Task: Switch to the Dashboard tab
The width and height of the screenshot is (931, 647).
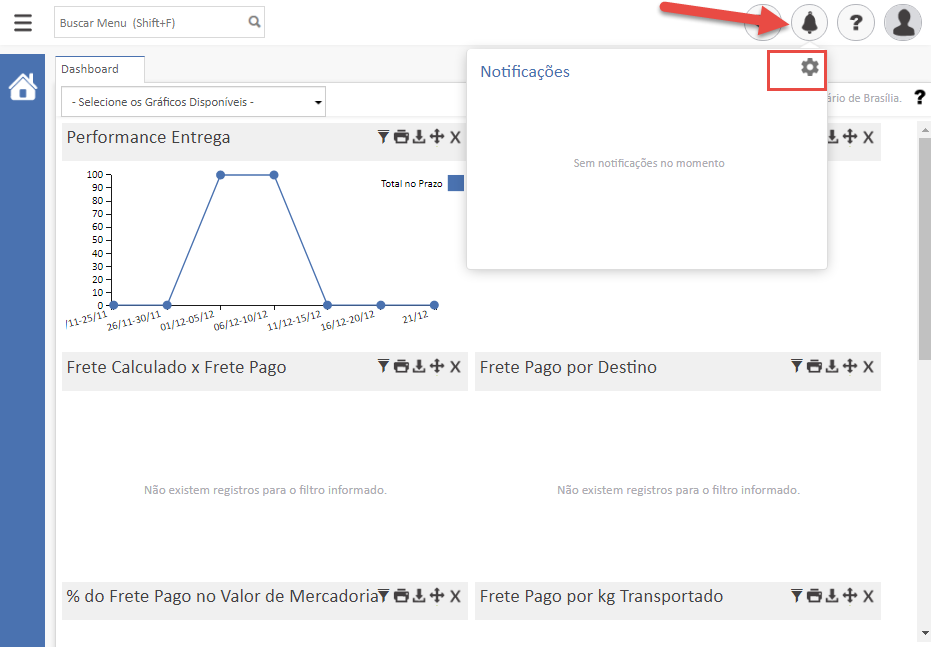Action: point(90,69)
